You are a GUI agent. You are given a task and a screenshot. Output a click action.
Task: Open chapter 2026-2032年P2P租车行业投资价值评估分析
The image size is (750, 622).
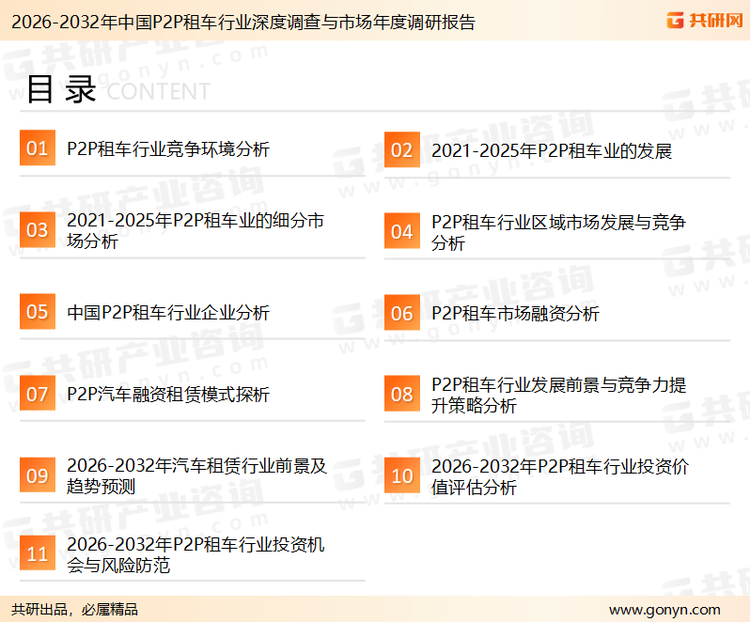point(560,477)
